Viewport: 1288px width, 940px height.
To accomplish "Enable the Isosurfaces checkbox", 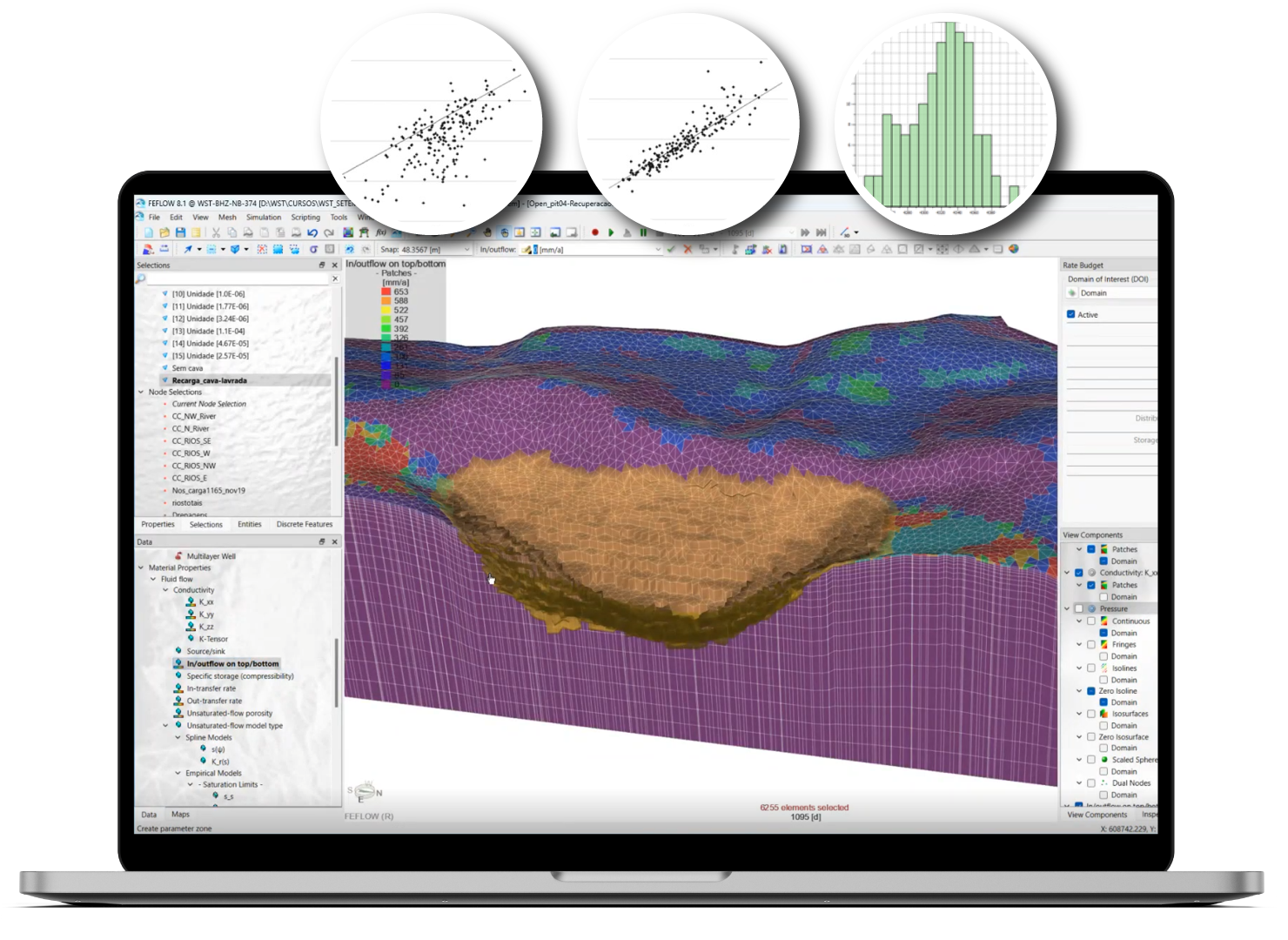I will (1091, 713).
